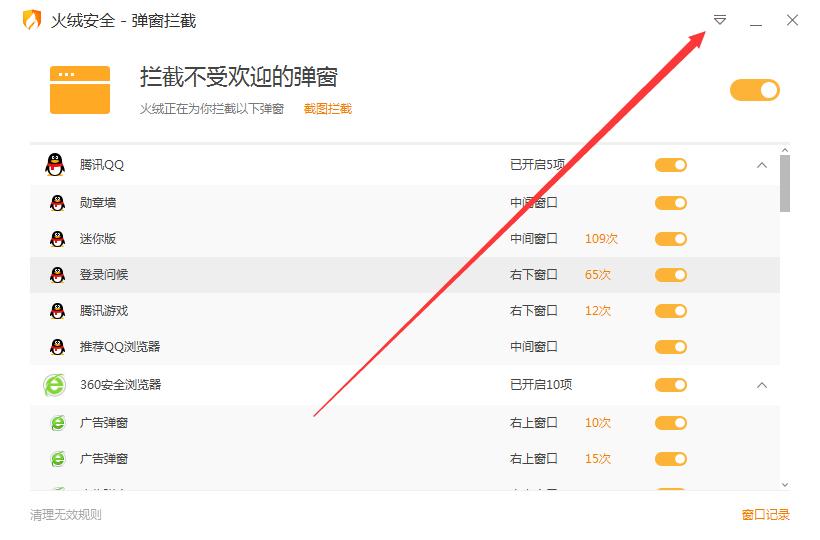The width and height of the screenshot is (820, 540).
Task: Click the QQ icon beside 推荐QQ浏览器
Action: click(57, 347)
